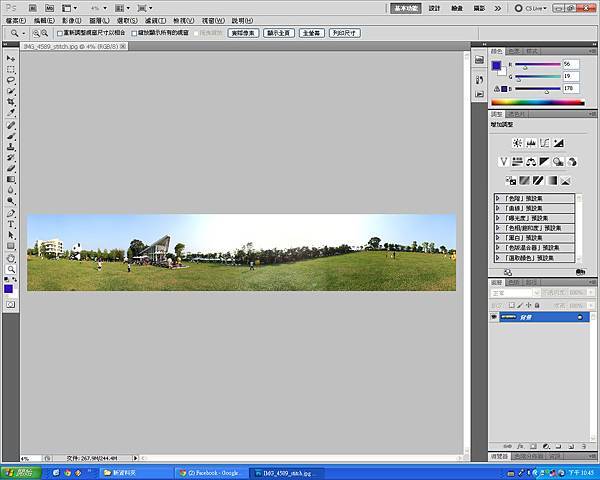This screenshot has width=600, height=480.
Task: Select the Horizontal Type tool
Action: pyautogui.click(x=11, y=224)
